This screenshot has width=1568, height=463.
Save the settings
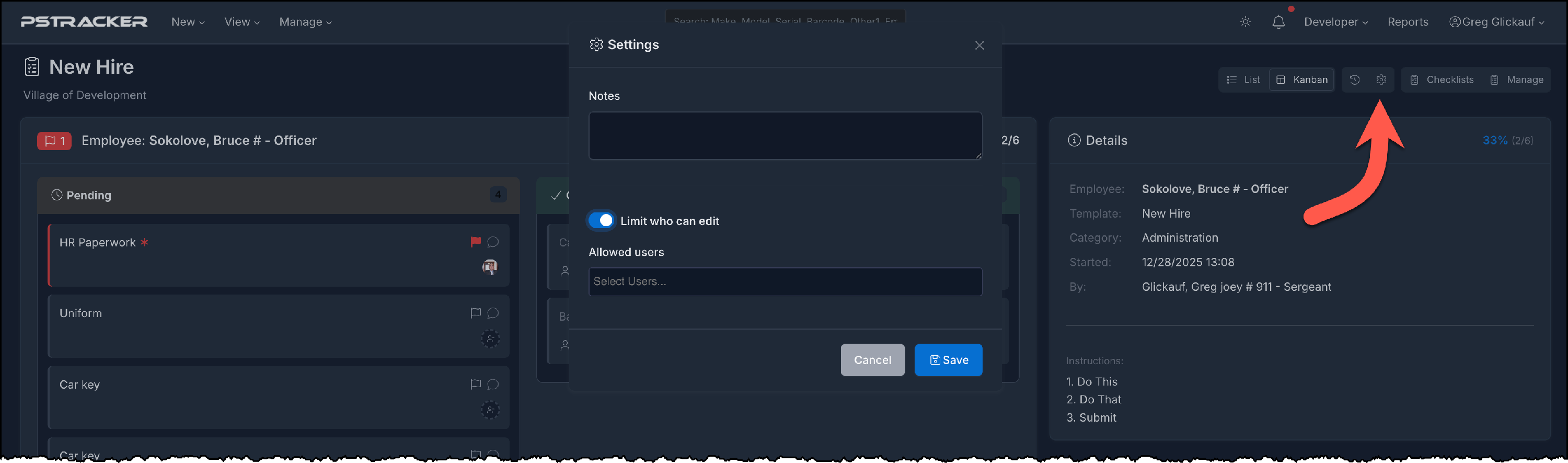click(948, 359)
